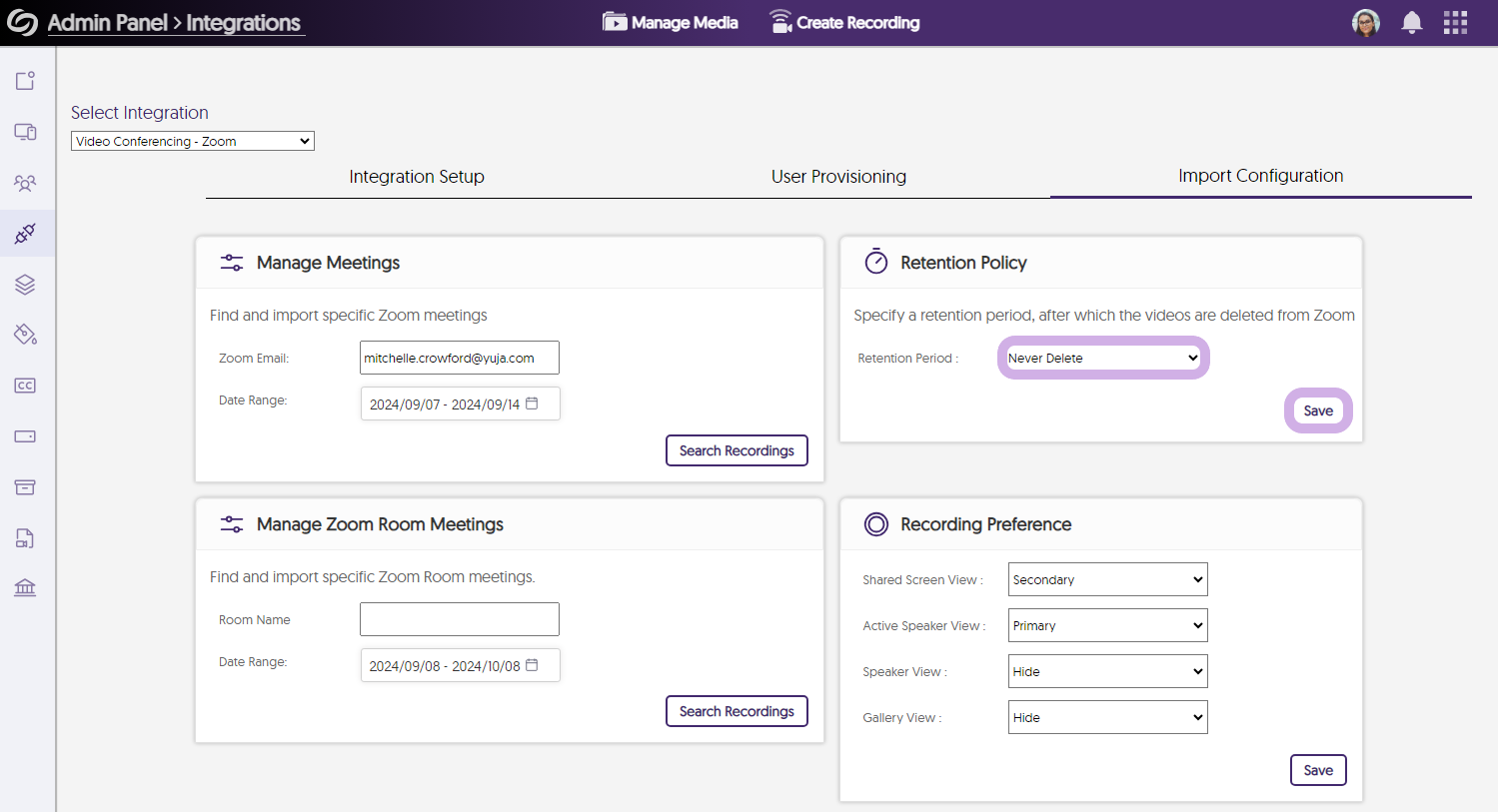Open the CC captions sidebar icon

tap(25, 386)
